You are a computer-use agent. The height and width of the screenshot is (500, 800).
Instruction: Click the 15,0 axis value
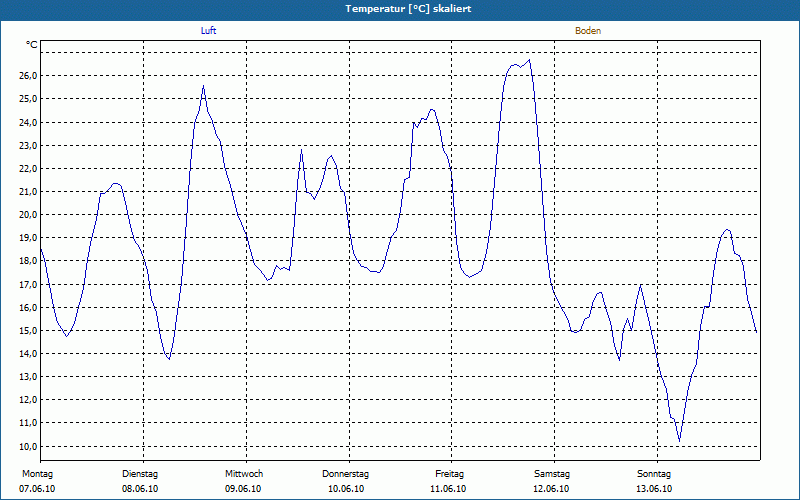pyautogui.click(x=28, y=331)
